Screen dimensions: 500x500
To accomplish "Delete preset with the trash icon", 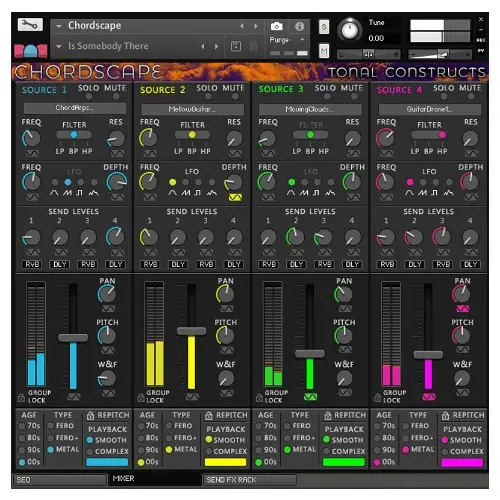I will [253, 46].
